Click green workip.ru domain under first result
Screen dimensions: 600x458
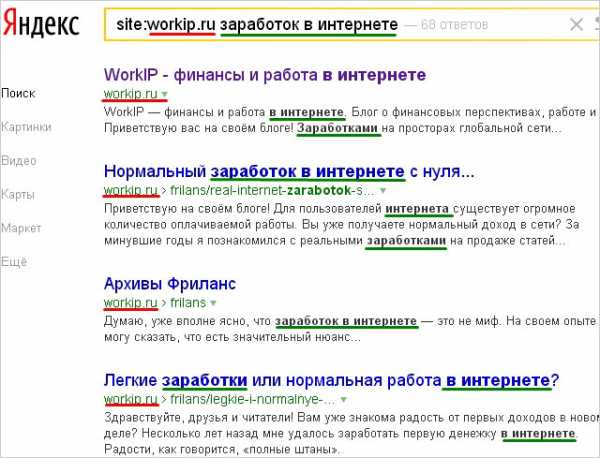point(129,94)
